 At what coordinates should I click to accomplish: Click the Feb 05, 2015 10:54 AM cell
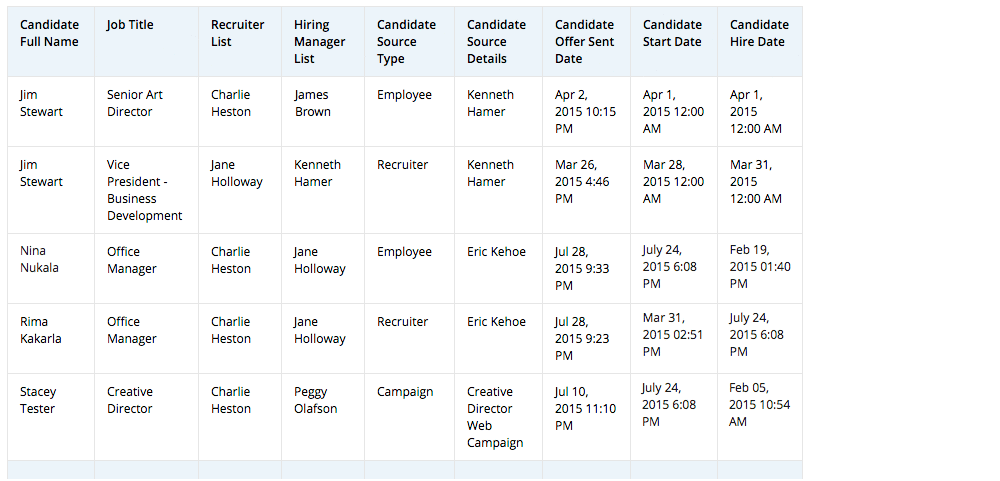(x=758, y=404)
